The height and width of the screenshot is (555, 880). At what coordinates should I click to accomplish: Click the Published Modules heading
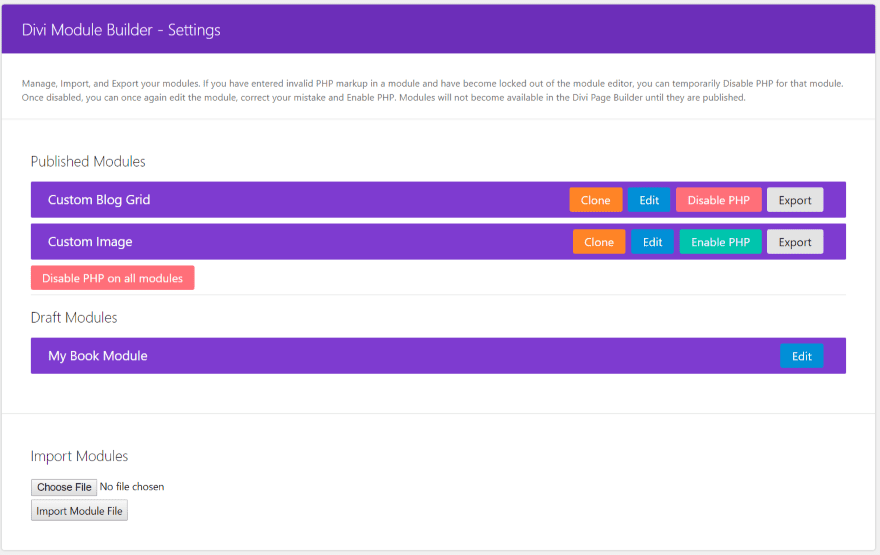pyautogui.click(x=88, y=161)
